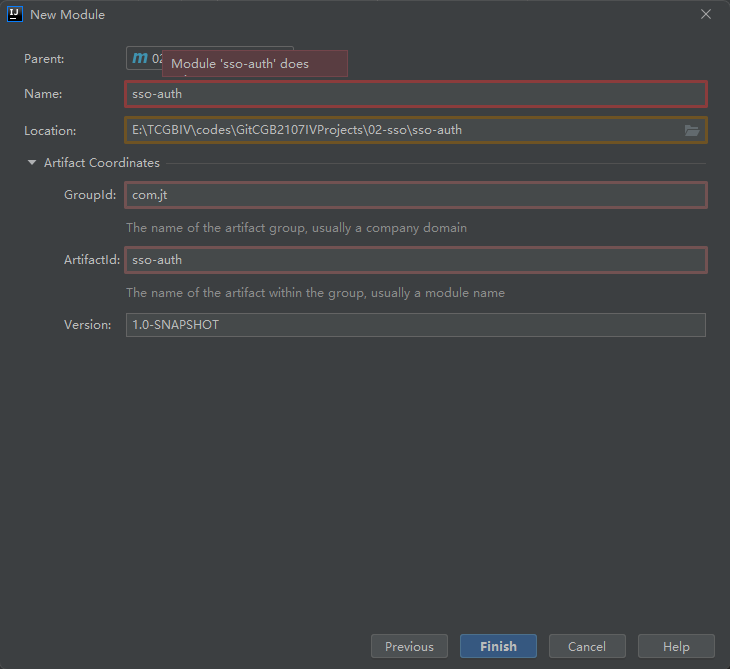The height and width of the screenshot is (669, 730).
Task: Select the ArtifactId input field
Action: (x=416, y=260)
